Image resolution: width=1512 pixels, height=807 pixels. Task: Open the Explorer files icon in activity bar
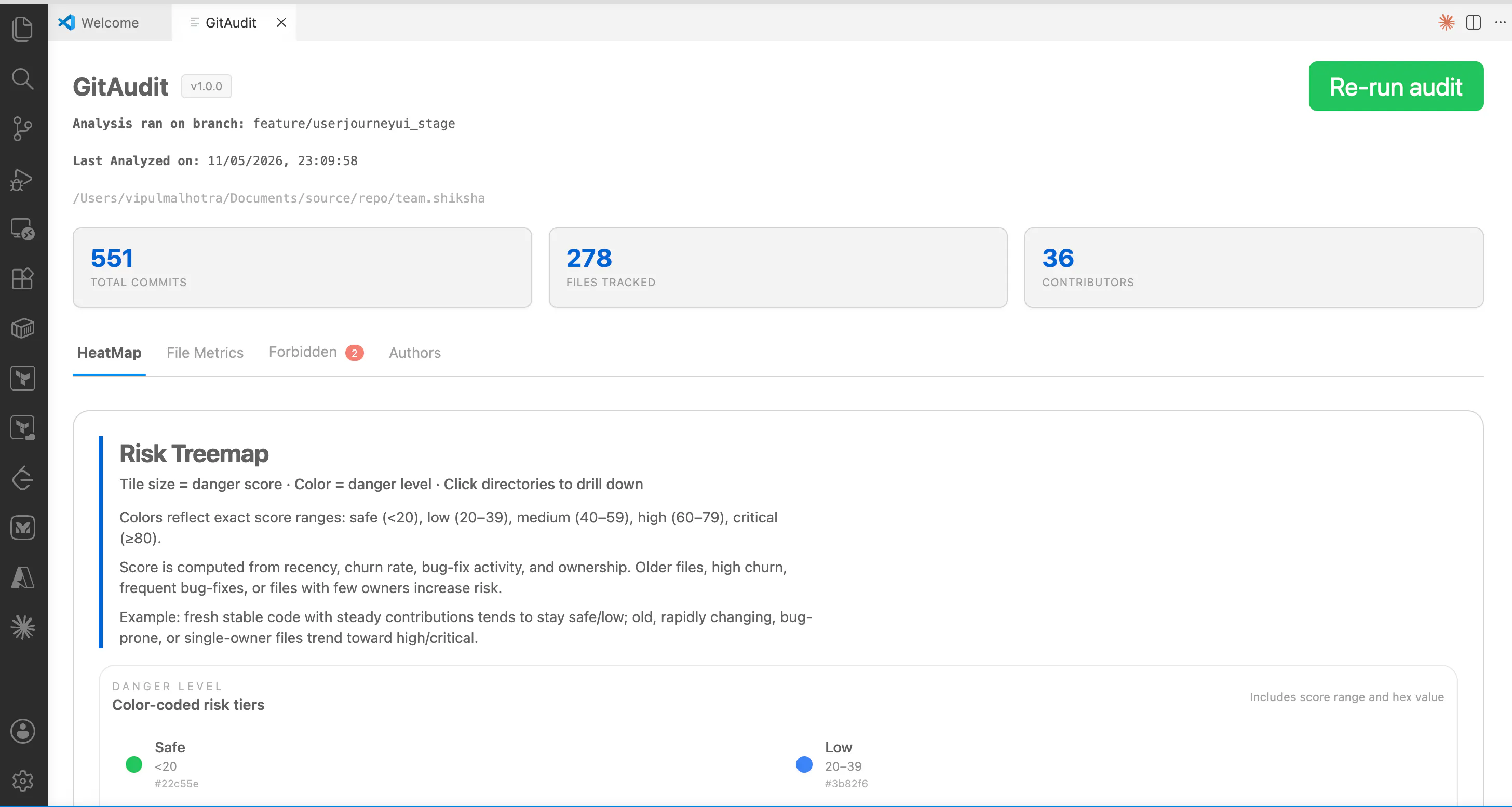23,28
